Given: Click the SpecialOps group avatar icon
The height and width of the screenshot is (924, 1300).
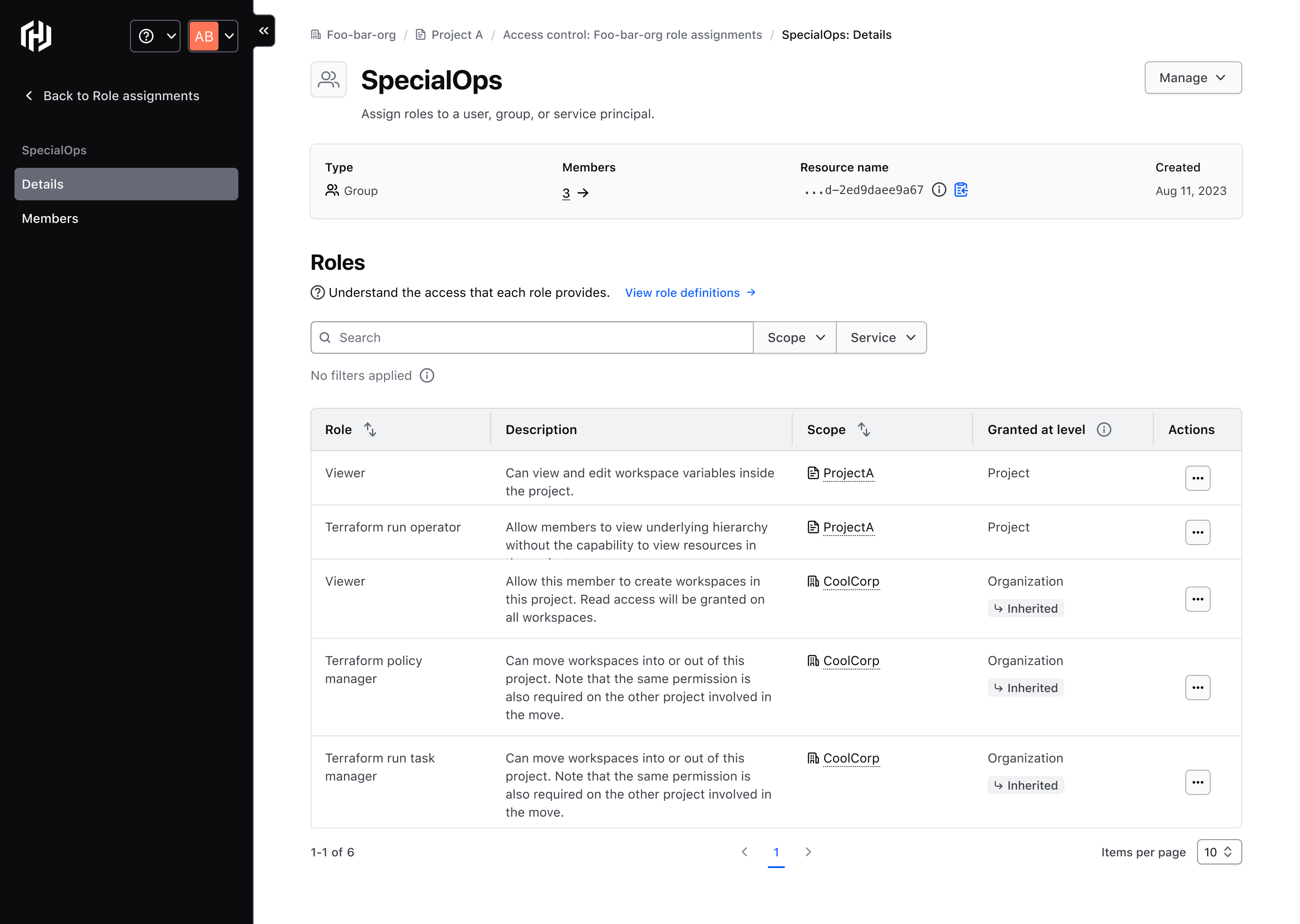Looking at the screenshot, I should (x=329, y=80).
